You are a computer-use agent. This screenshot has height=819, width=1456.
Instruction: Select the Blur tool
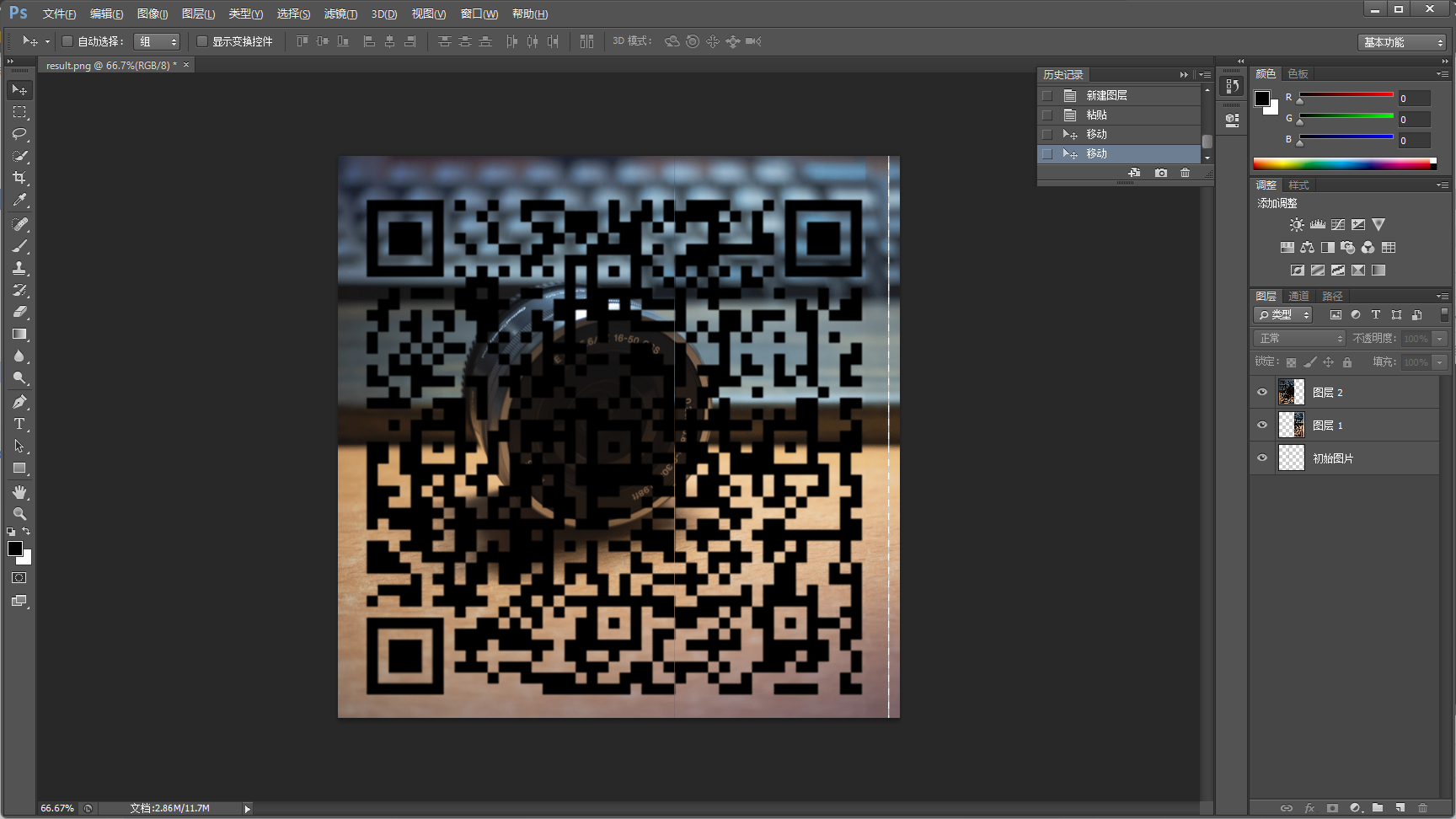pyautogui.click(x=19, y=356)
